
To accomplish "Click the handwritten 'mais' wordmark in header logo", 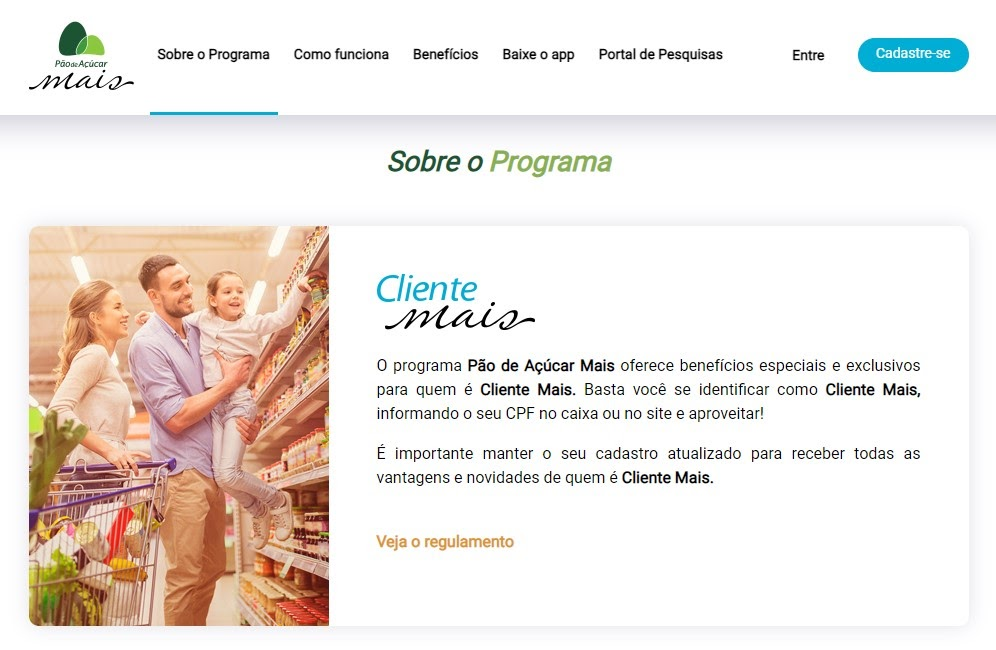I will click(81, 81).
